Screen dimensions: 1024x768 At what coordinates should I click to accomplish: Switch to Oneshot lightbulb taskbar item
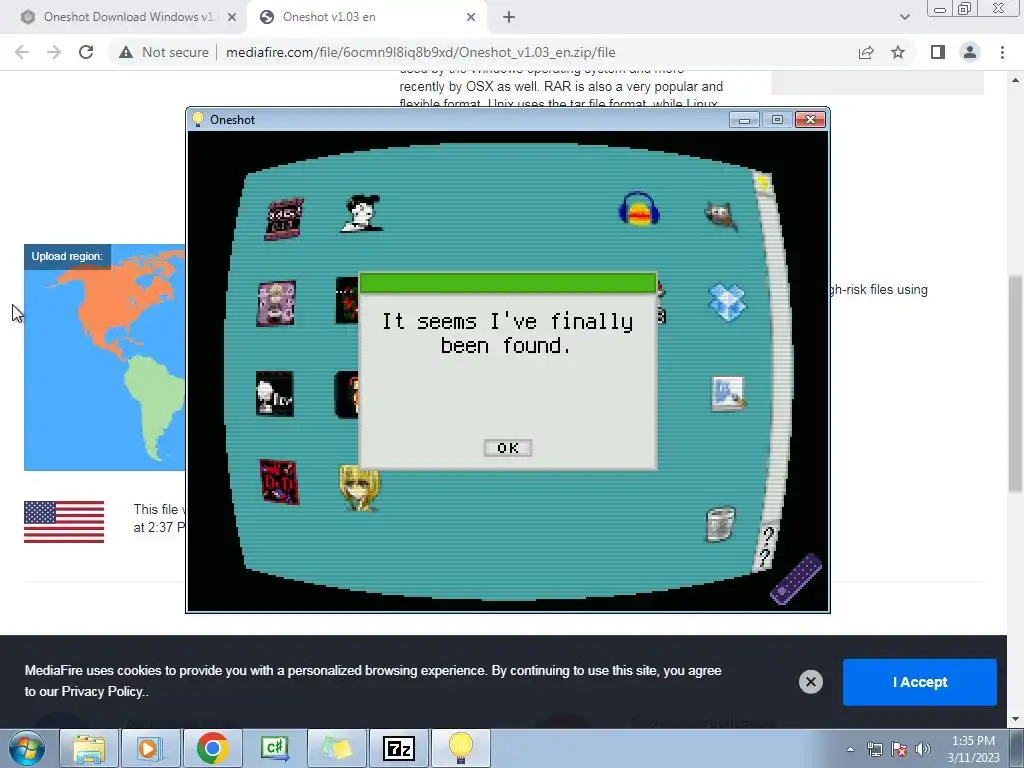(x=460, y=748)
